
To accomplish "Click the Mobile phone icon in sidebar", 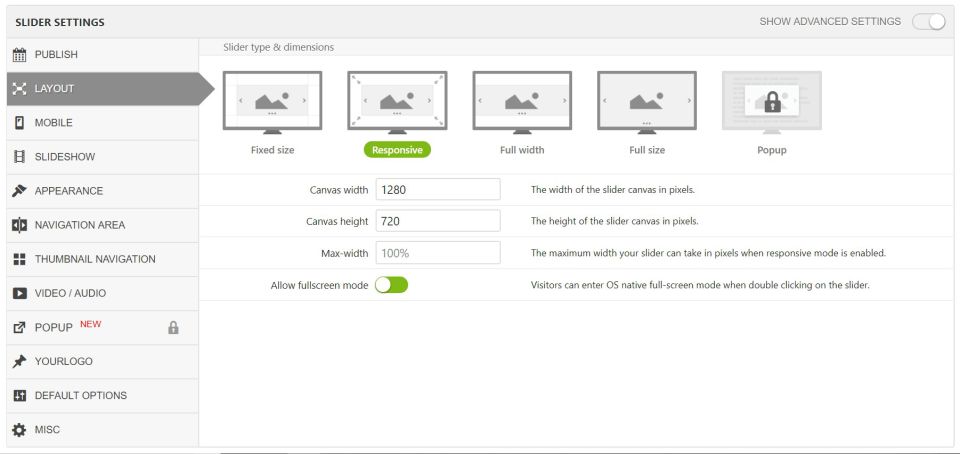I will [x=19, y=123].
